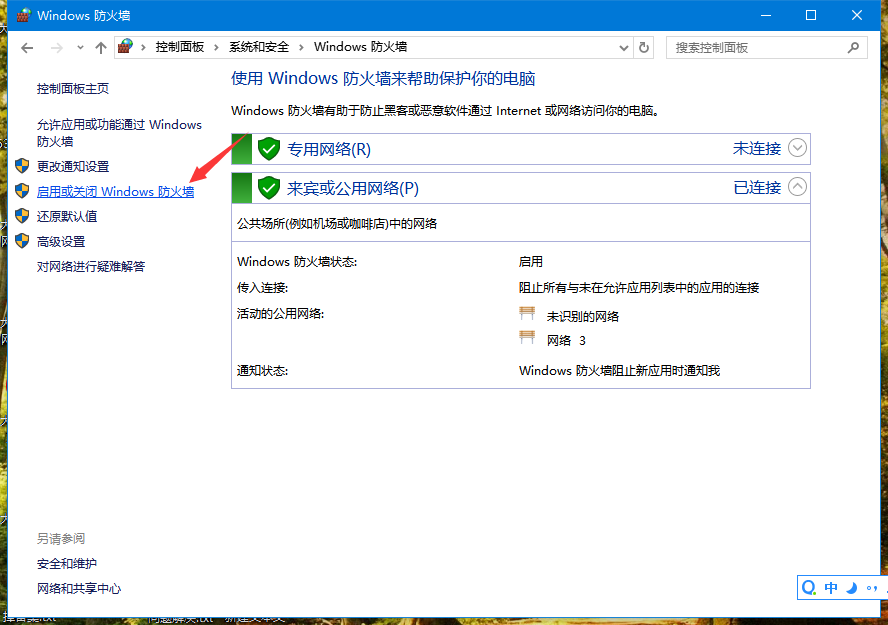Click the magnifier search icon
This screenshot has width=888, height=625.
click(x=853, y=48)
